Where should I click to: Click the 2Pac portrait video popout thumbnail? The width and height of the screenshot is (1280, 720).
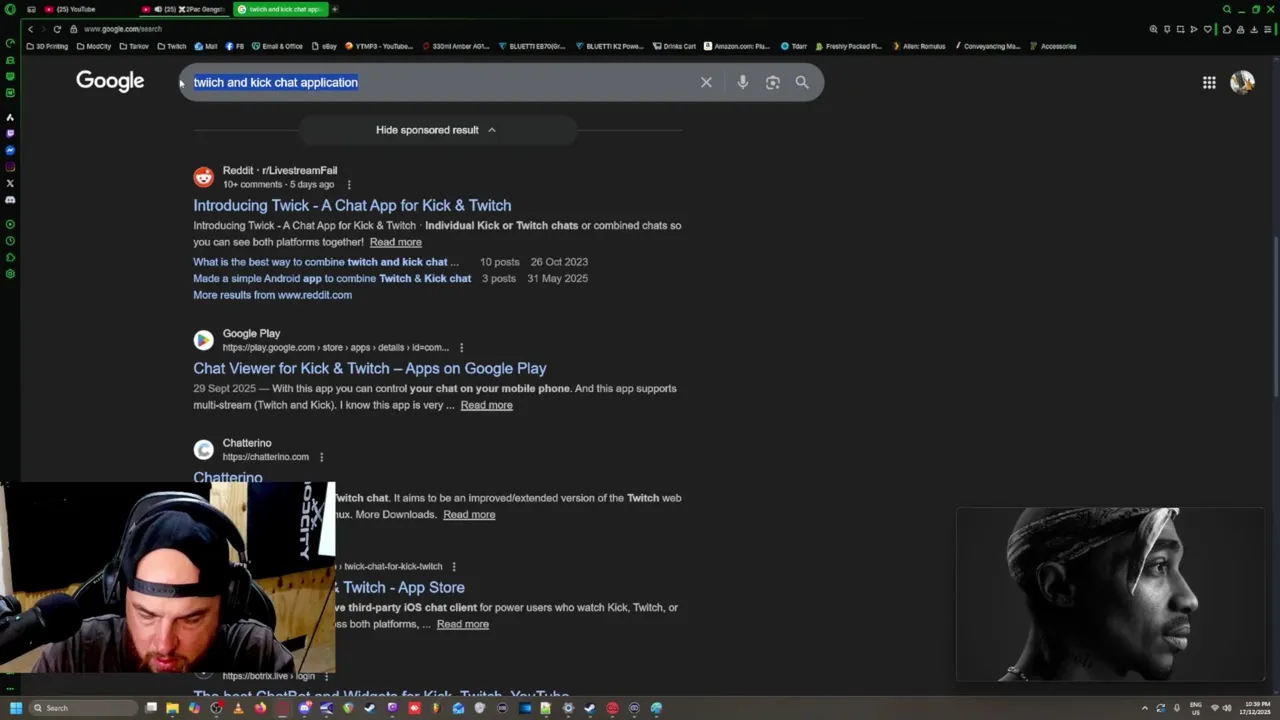point(1110,594)
